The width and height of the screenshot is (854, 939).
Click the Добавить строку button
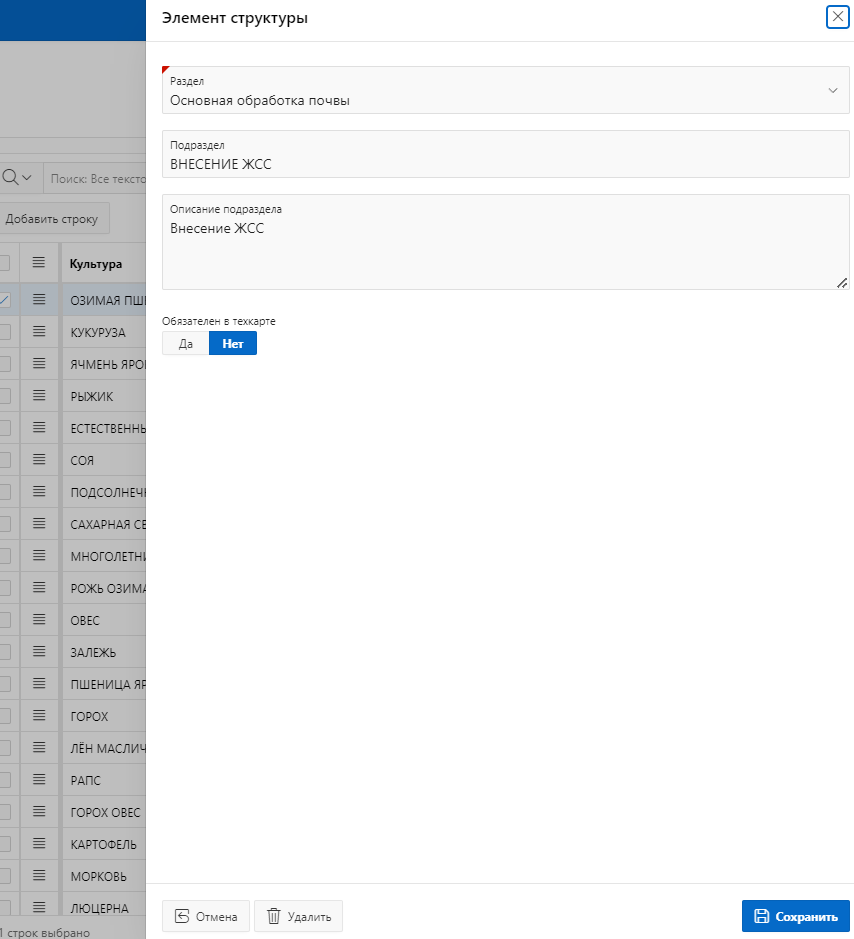click(x=56, y=219)
